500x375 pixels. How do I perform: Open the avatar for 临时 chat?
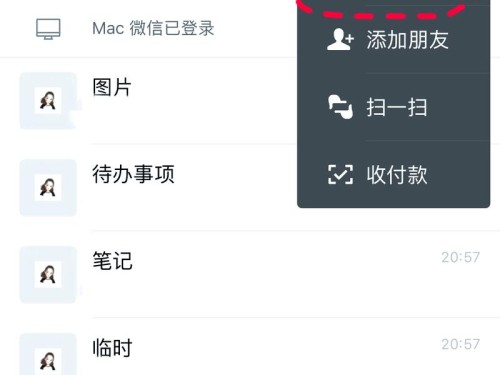click(48, 354)
